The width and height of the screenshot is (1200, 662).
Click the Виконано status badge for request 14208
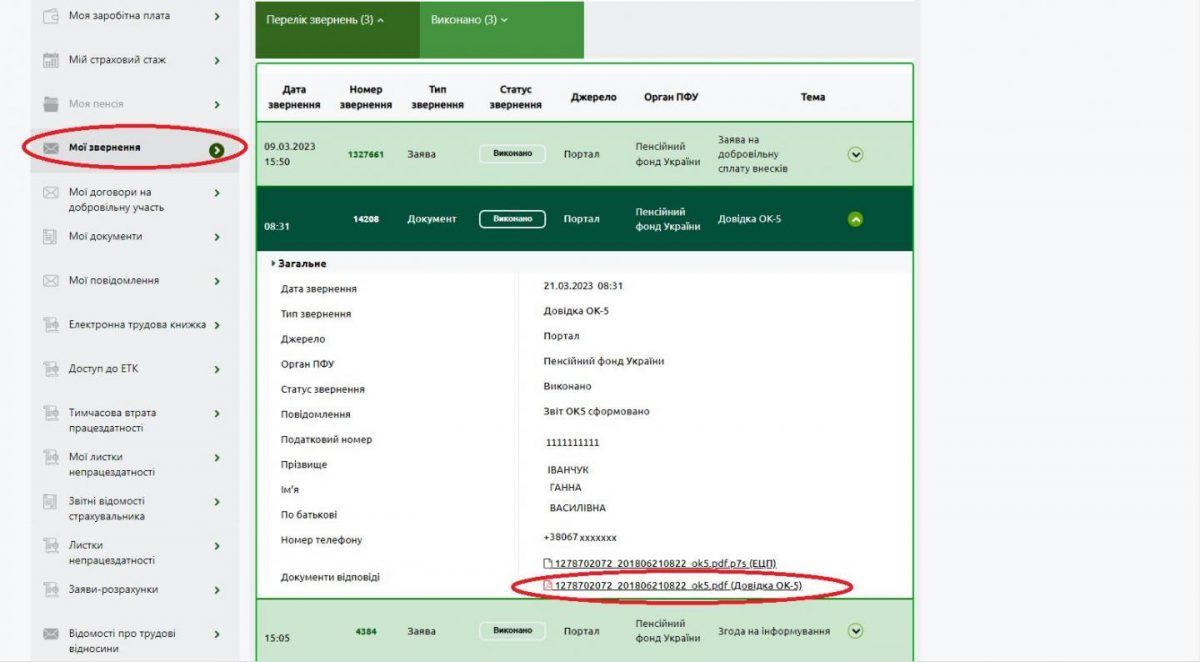click(513, 218)
